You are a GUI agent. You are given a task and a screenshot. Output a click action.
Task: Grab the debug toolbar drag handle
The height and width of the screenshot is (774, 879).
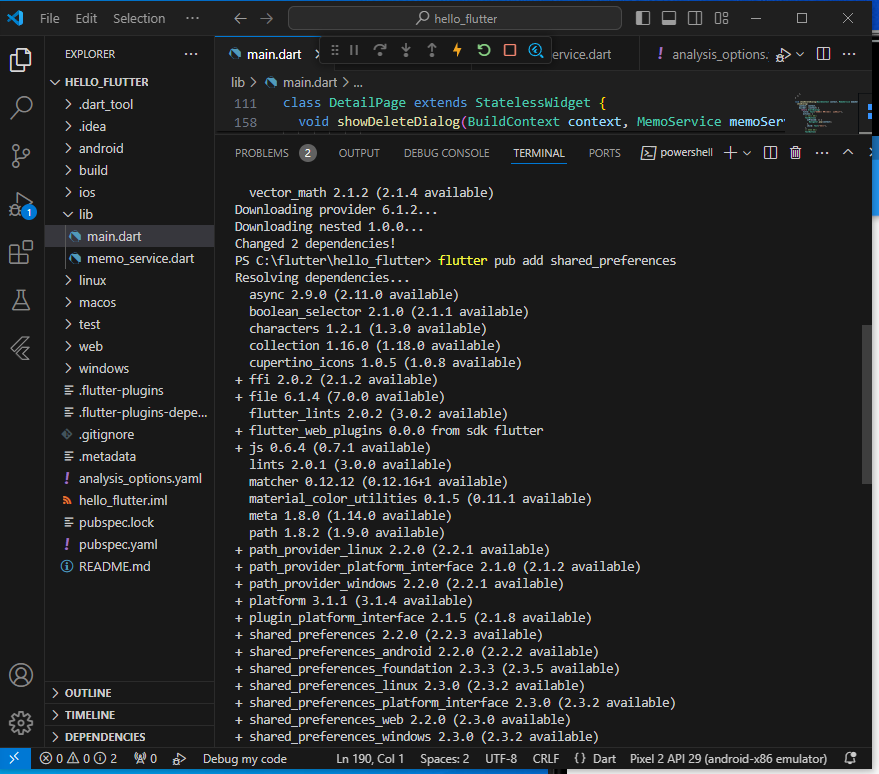tap(335, 51)
